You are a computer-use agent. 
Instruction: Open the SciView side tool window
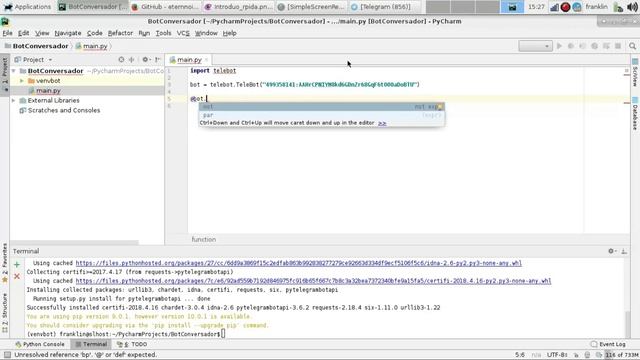pyautogui.click(x=635, y=72)
